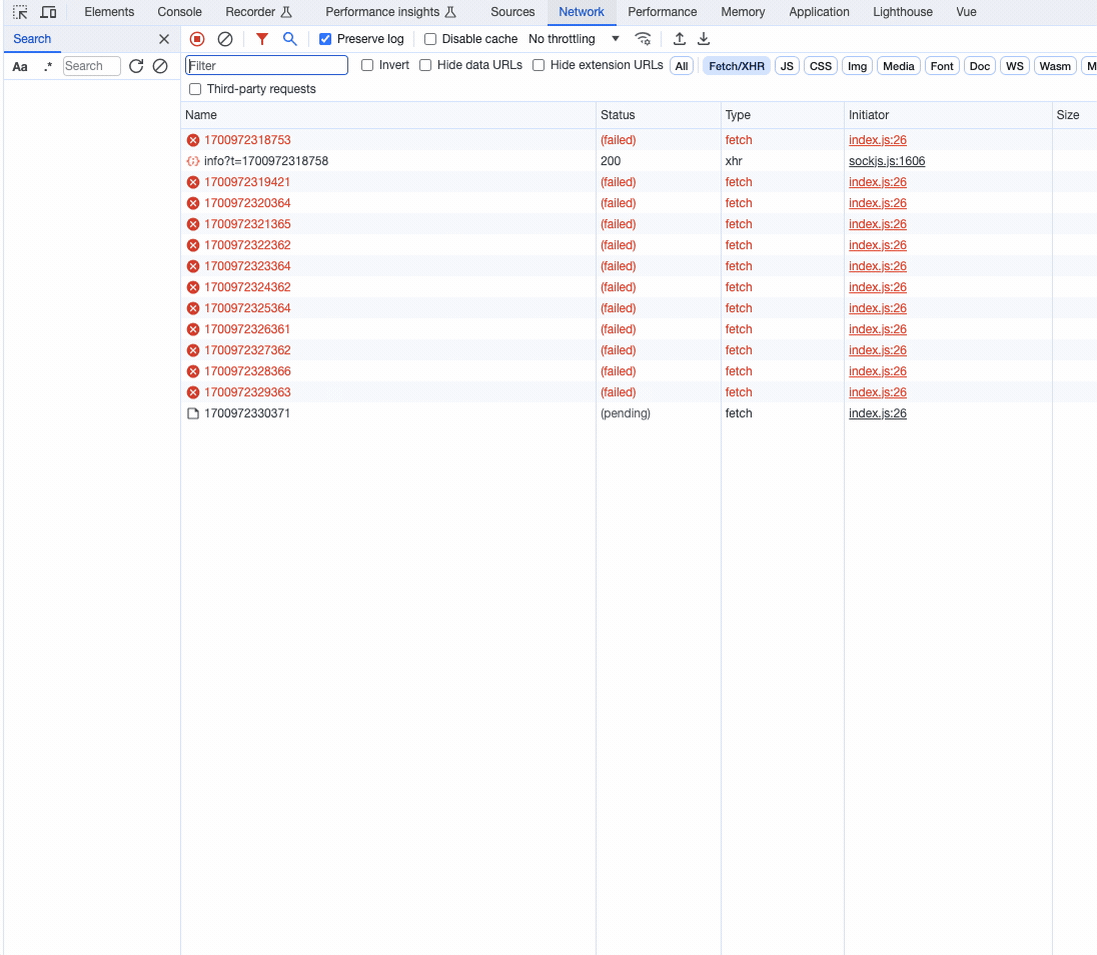Filter requests by Doc type
This screenshot has width=1097, height=955.
click(979, 66)
